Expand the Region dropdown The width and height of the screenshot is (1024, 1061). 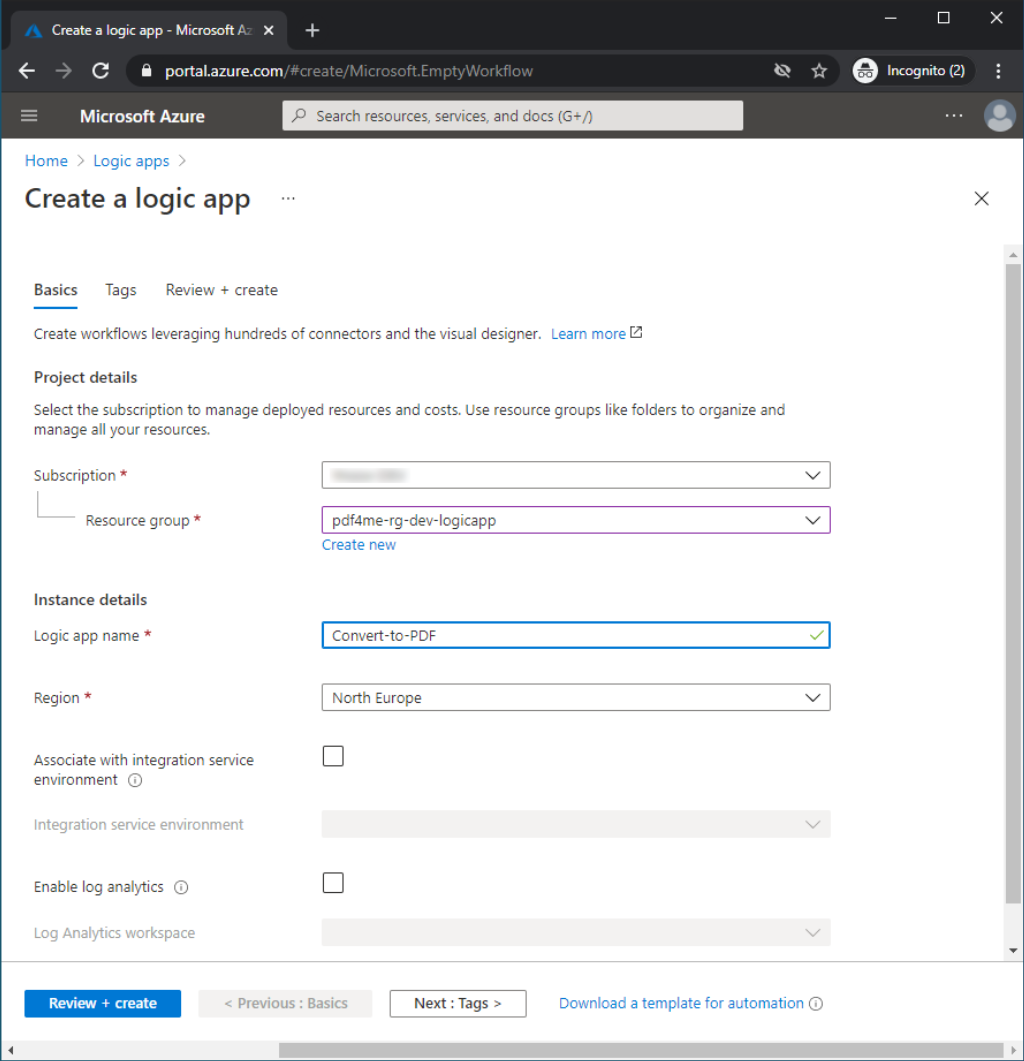coord(575,698)
